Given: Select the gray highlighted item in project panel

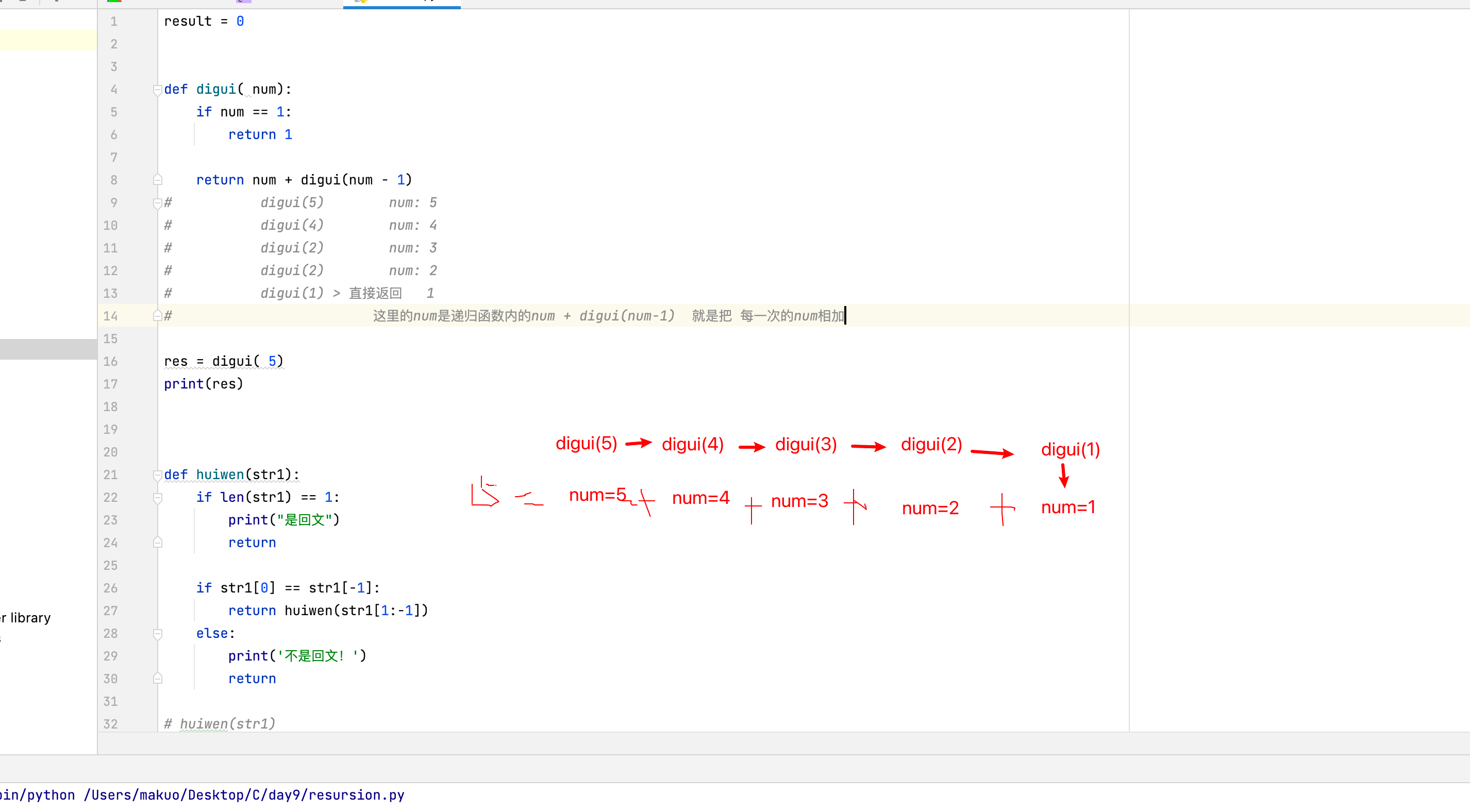Looking at the screenshot, I should (x=48, y=349).
